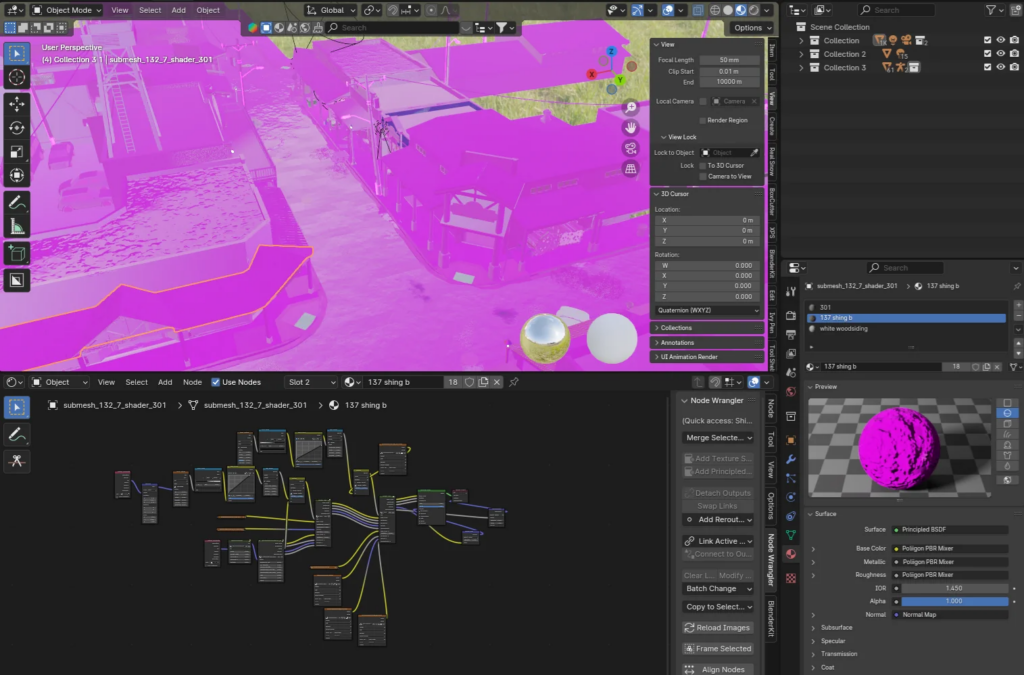The height and width of the screenshot is (675, 1024).
Task: Select the Move tool
Action: pos(17,104)
